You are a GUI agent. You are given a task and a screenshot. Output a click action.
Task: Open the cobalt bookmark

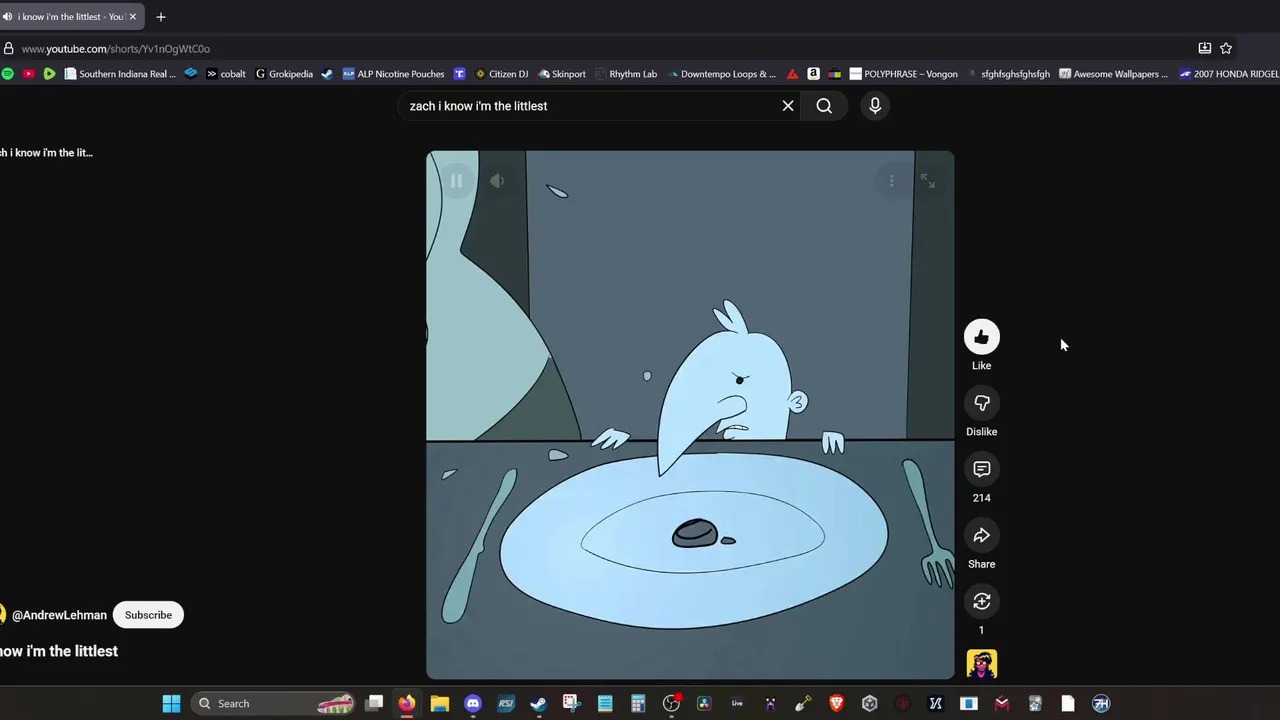[x=226, y=74]
